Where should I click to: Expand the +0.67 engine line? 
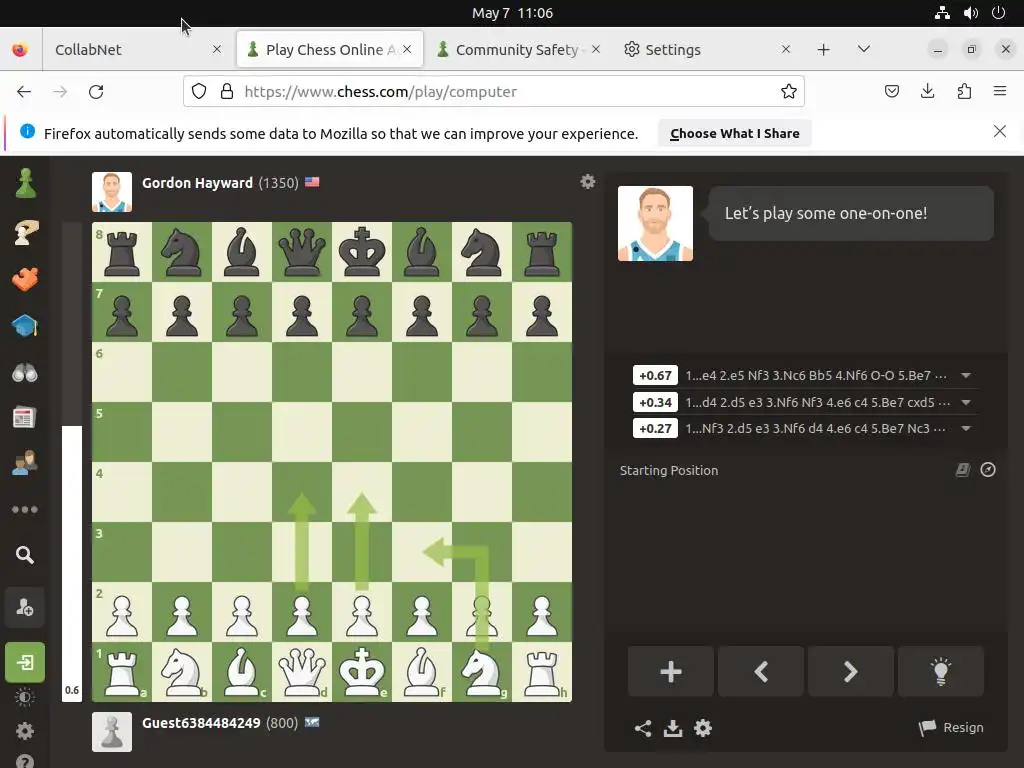[966, 376]
